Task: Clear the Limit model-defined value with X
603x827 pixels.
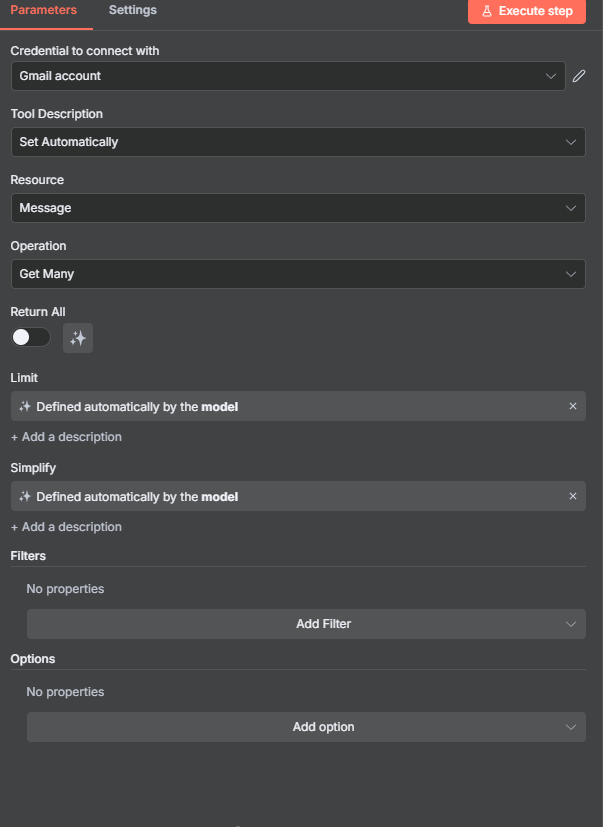Action: coord(573,406)
